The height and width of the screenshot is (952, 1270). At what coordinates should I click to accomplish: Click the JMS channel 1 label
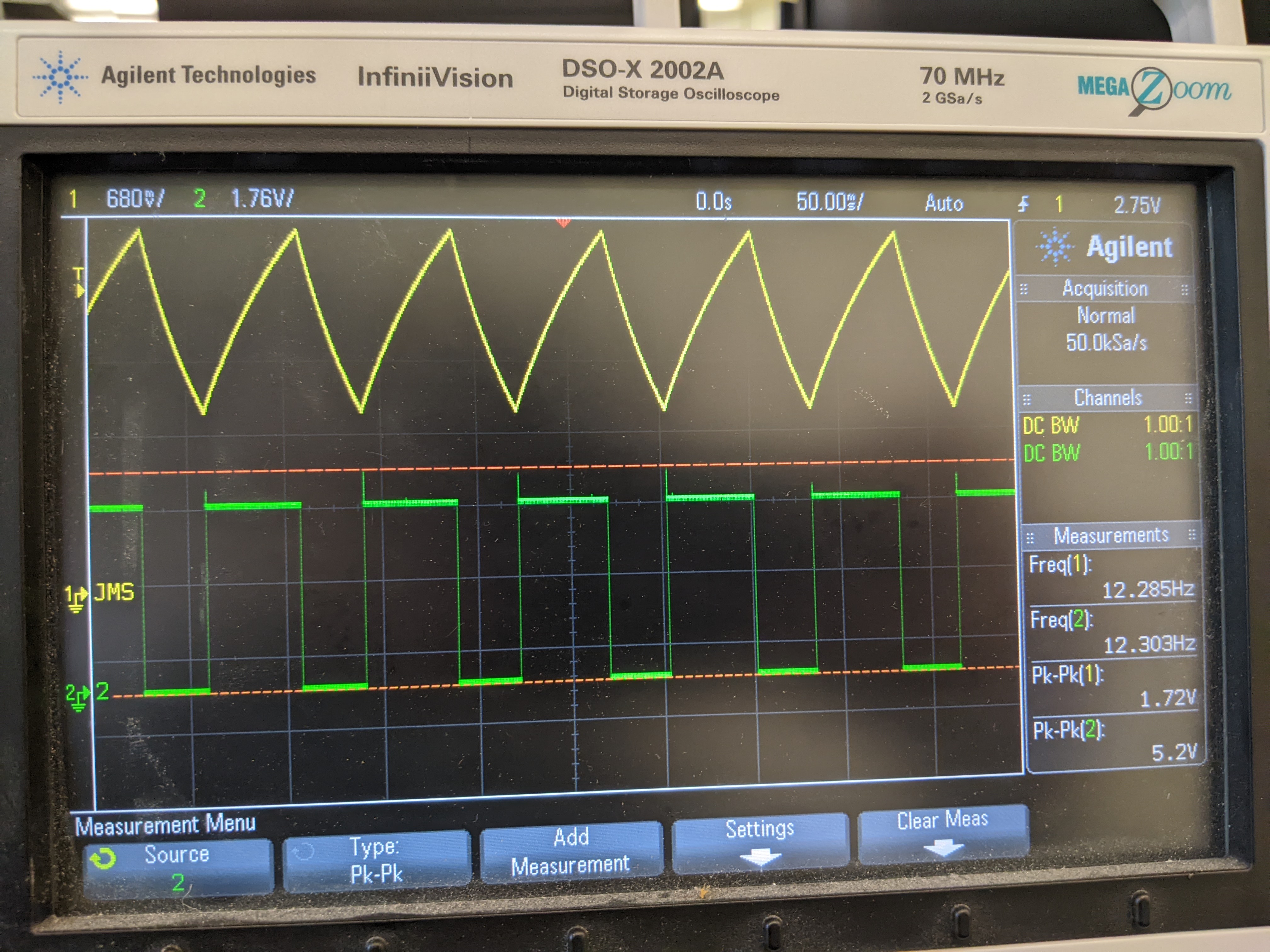point(114,592)
